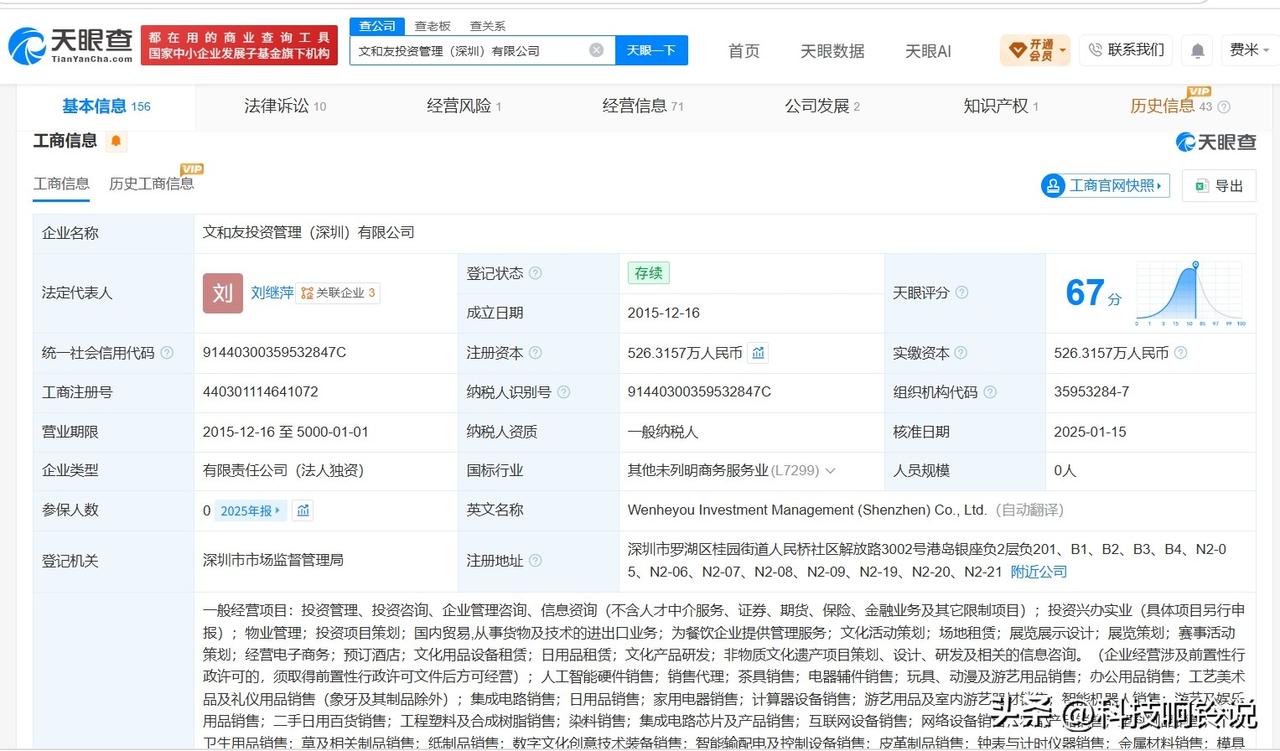This screenshot has width=1280, height=751.
Task: Open 天眼AI in top navigation
Action: pos(928,51)
